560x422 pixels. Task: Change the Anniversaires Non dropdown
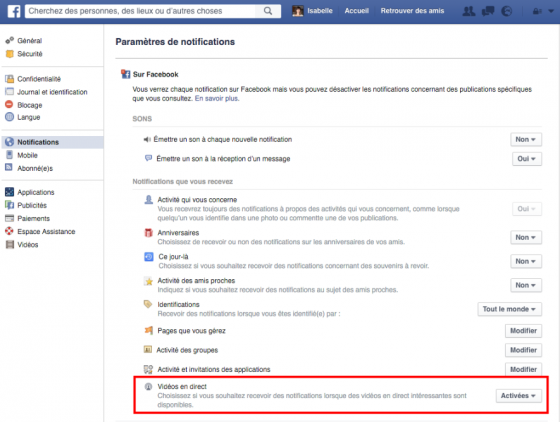526,237
